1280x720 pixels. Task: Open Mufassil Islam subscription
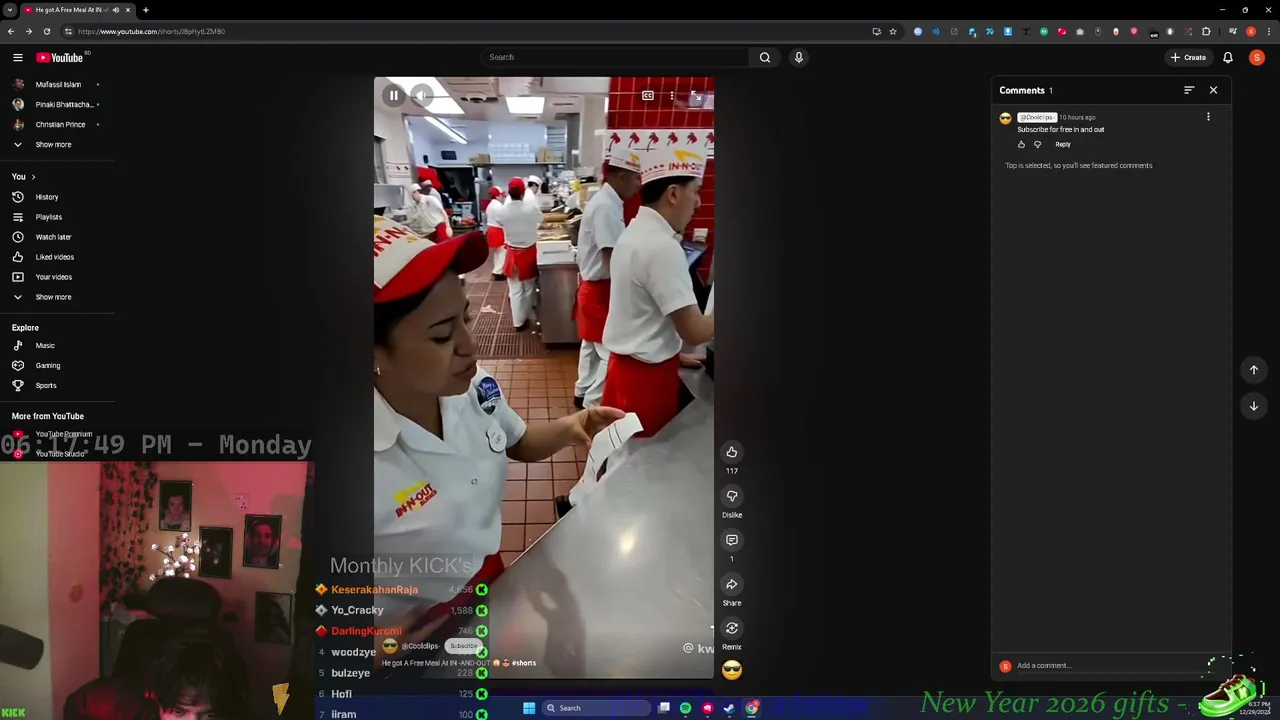56,84
